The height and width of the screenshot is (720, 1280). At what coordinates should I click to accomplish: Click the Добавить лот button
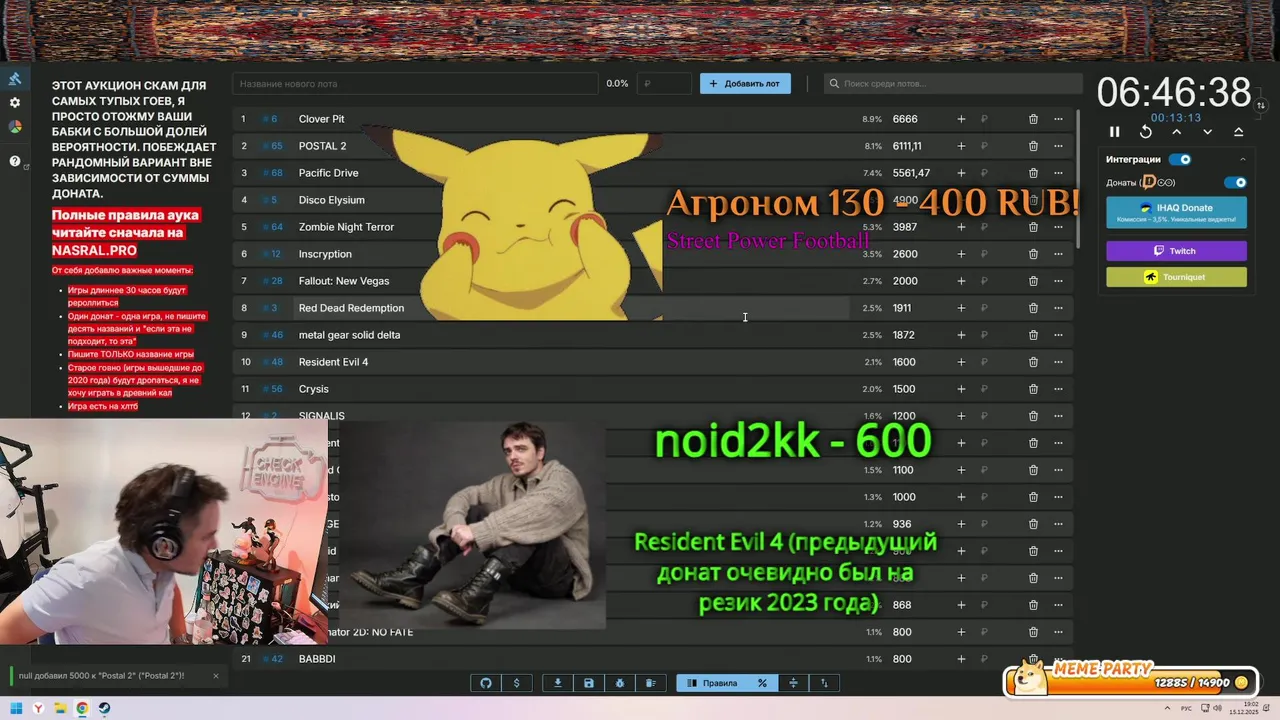[x=745, y=84]
